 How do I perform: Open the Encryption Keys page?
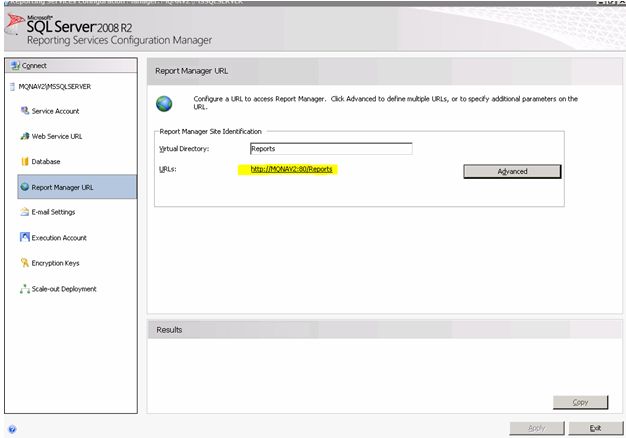(x=55, y=263)
